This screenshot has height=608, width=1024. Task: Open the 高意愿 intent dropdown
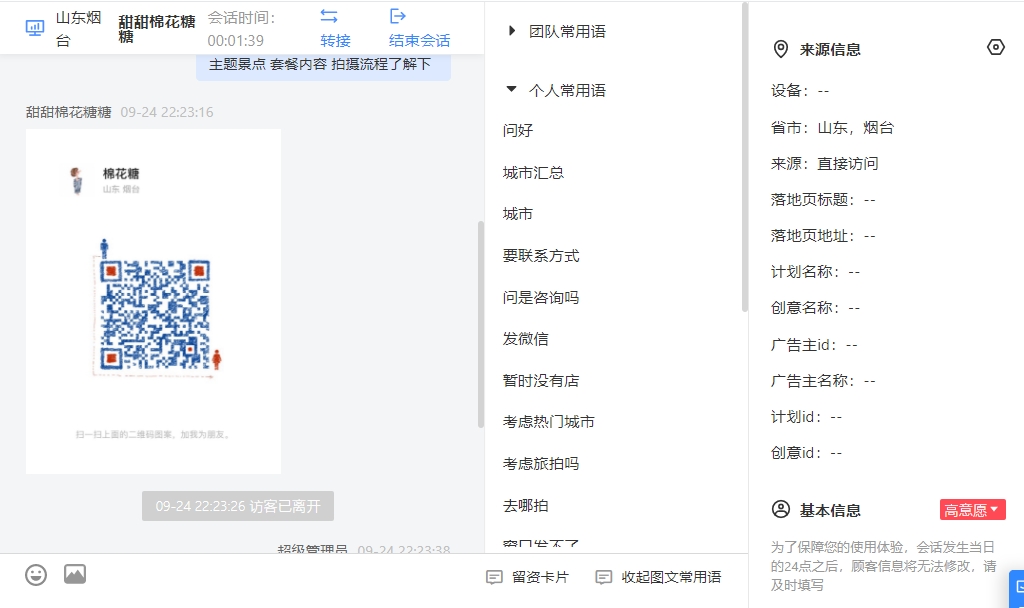[972, 509]
